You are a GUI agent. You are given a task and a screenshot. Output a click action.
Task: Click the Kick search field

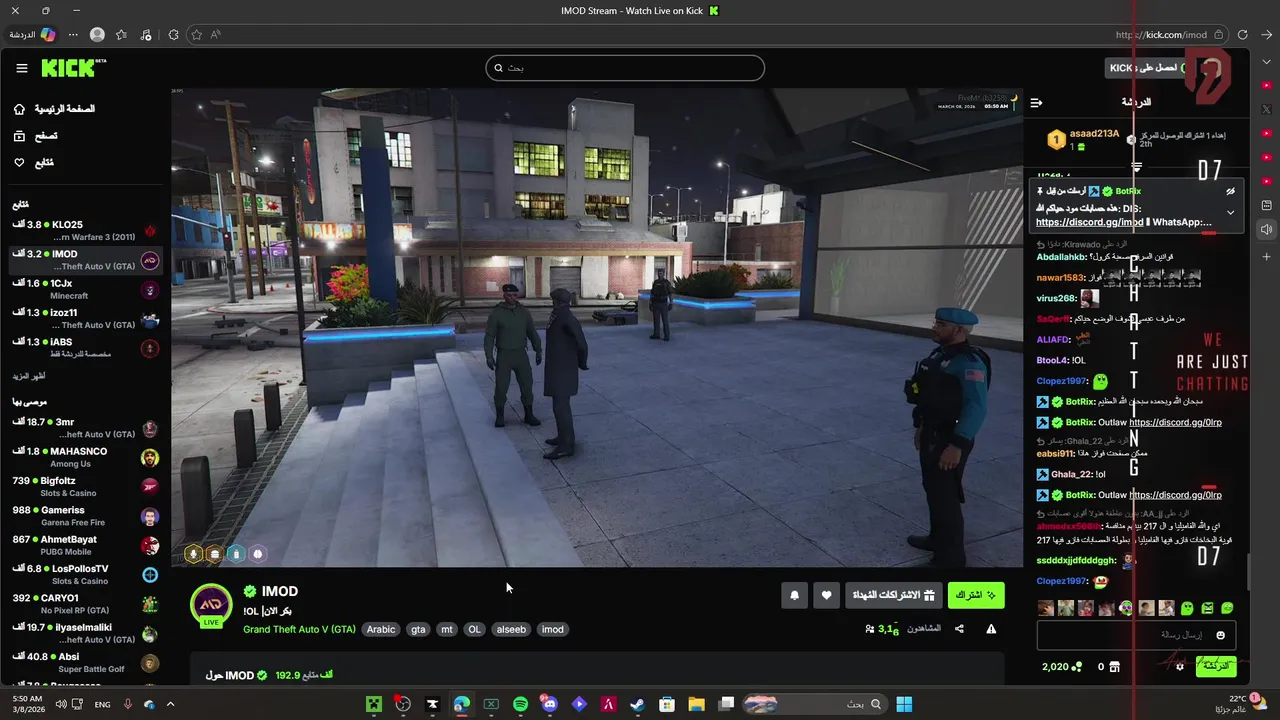pyautogui.click(x=625, y=68)
